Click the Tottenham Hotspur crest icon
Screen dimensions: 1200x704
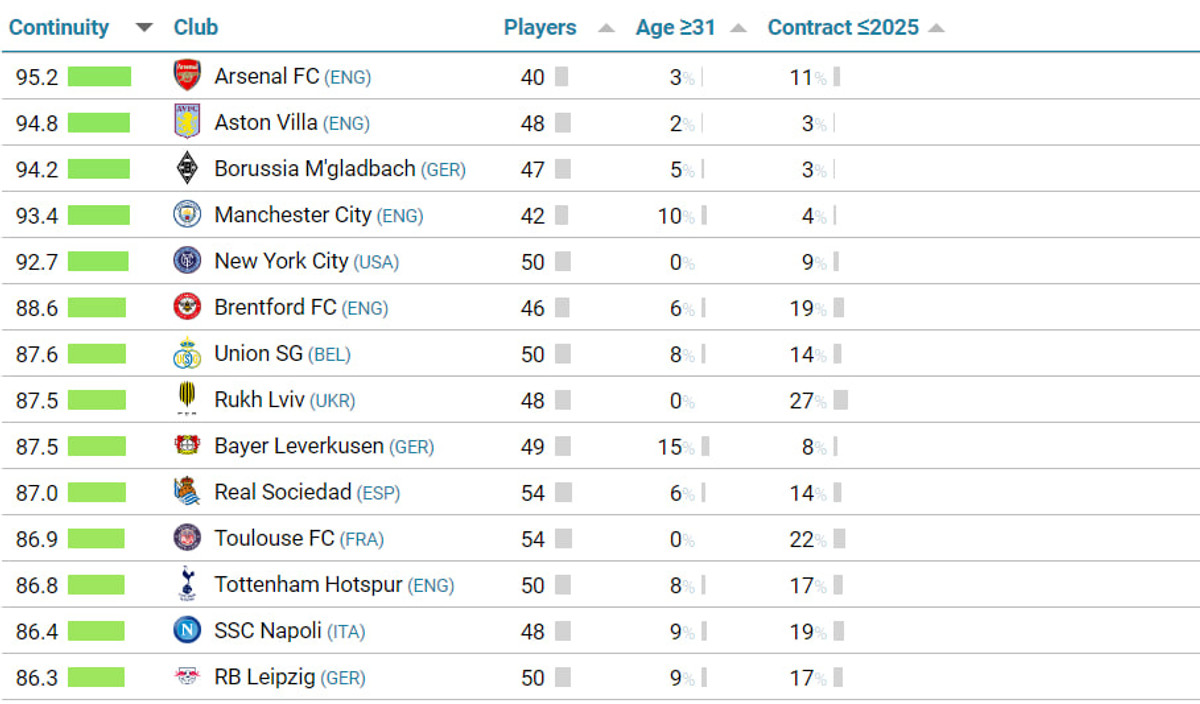coord(186,584)
